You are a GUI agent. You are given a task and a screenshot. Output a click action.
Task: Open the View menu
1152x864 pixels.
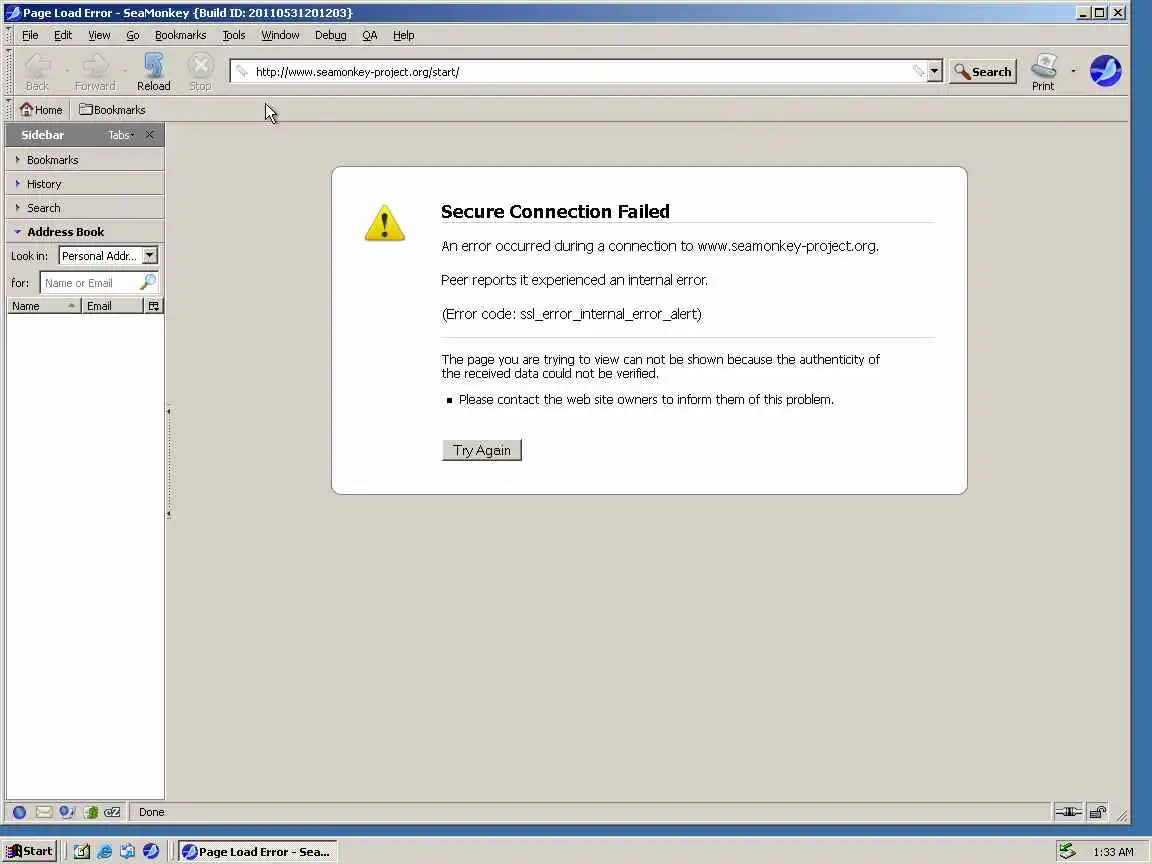tap(99, 35)
